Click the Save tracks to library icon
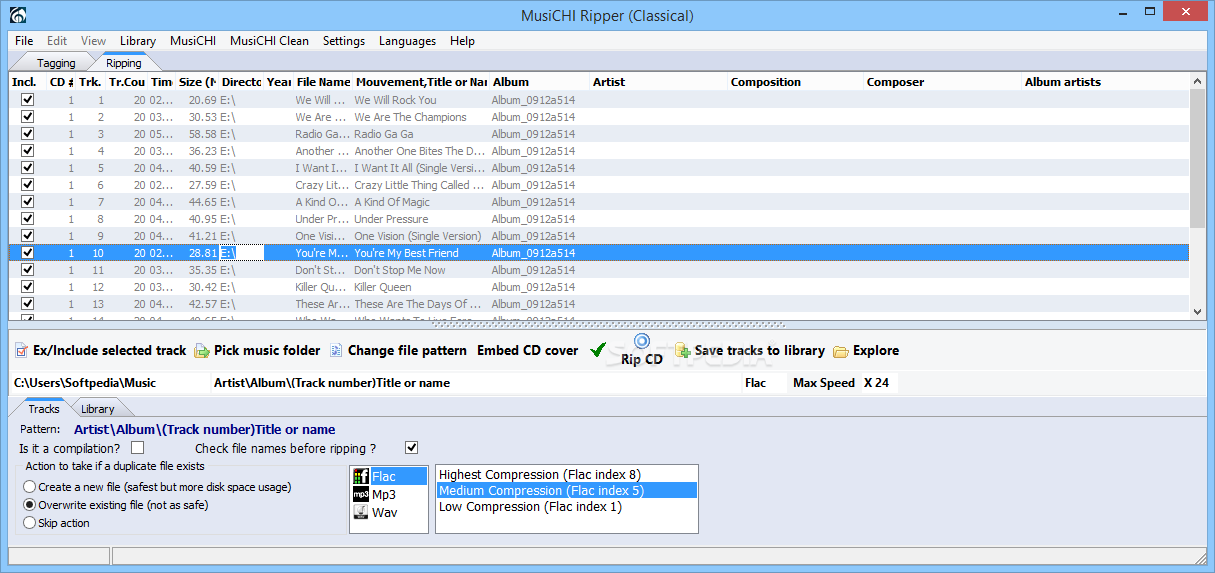The image size is (1215, 573). click(x=682, y=351)
